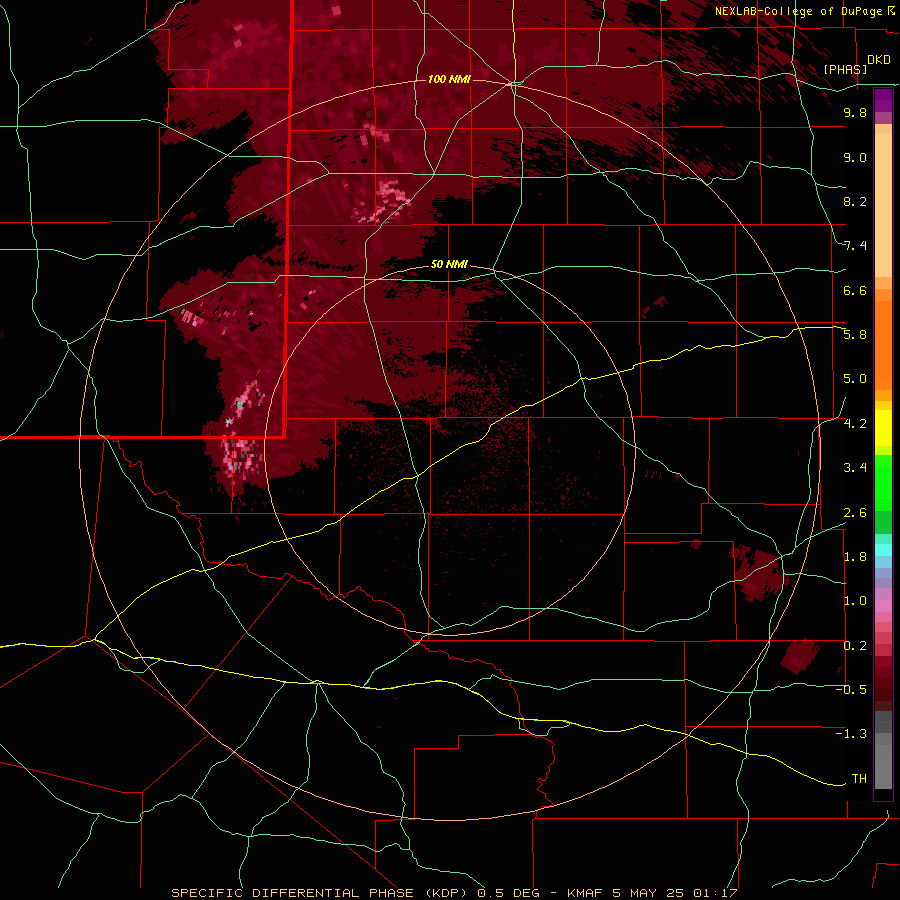Click the 9.8 scale value
Image resolution: width=900 pixels, height=900 pixels.
855,113
